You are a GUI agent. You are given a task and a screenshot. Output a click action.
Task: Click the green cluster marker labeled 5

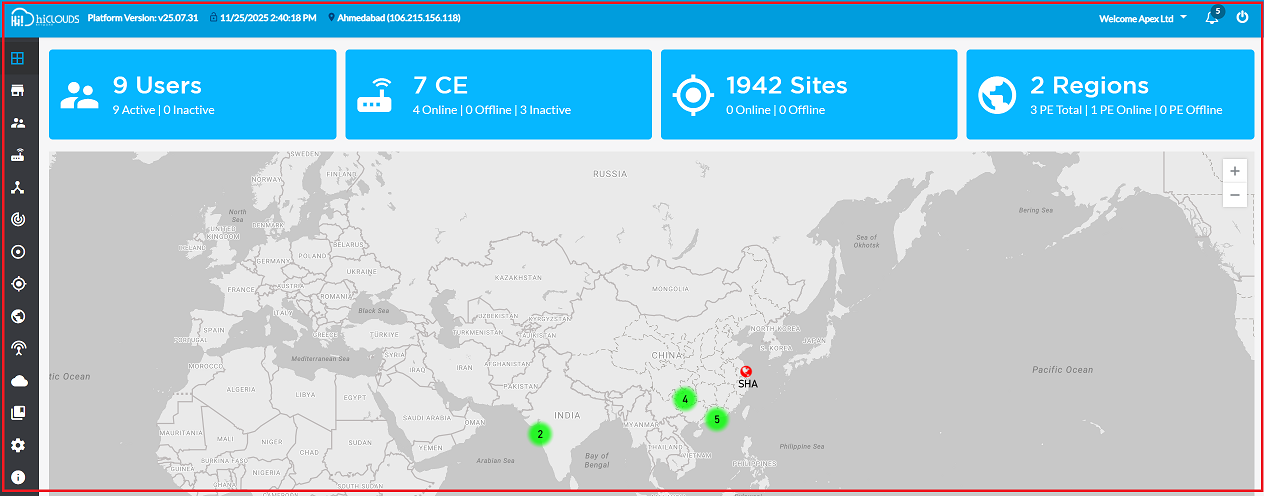pyautogui.click(x=717, y=419)
